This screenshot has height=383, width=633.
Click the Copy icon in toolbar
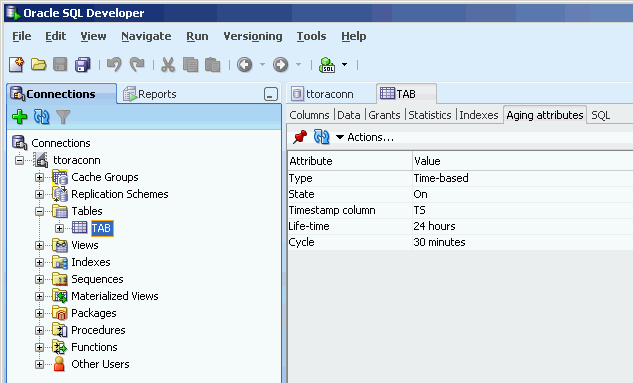tap(190, 65)
